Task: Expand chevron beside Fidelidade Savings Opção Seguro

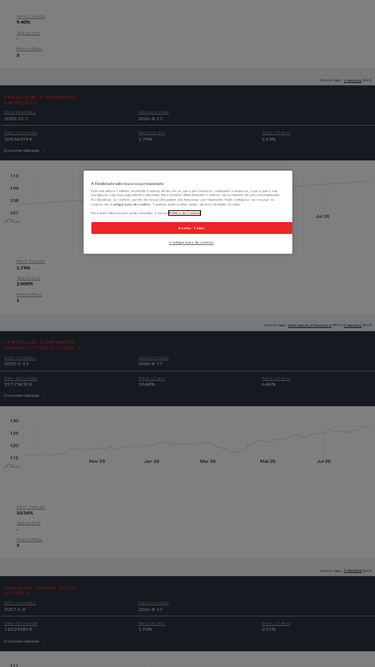Action: pos(27,593)
